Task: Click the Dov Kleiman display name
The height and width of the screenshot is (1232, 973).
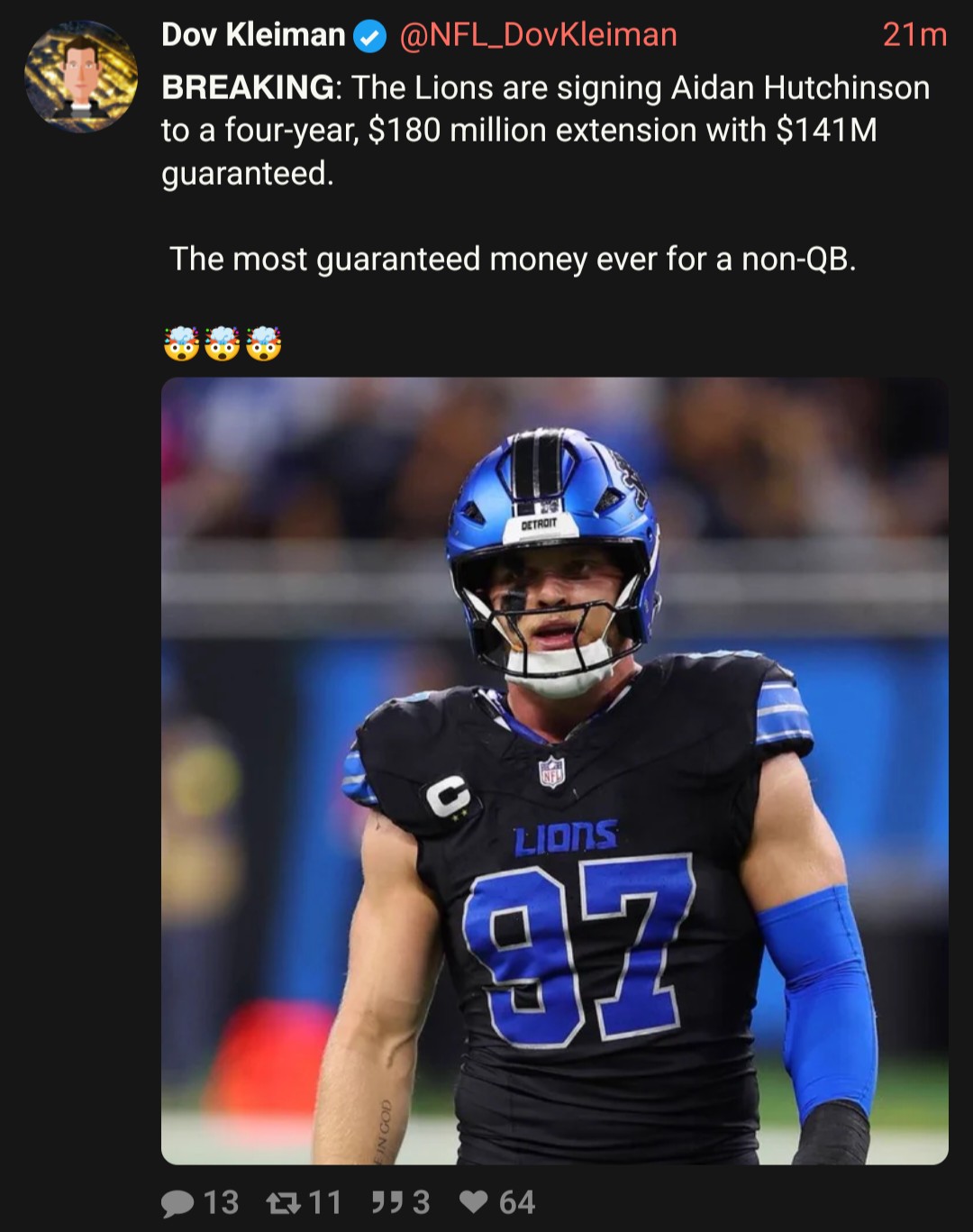Action: tap(253, 35)
